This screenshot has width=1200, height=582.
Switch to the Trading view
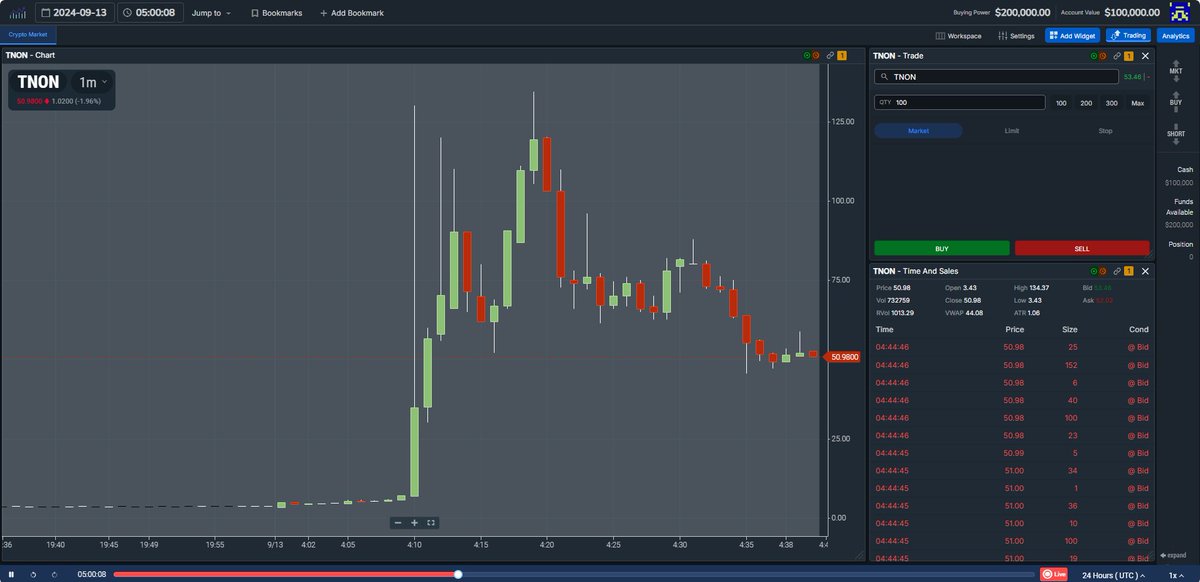point(1128,35)
